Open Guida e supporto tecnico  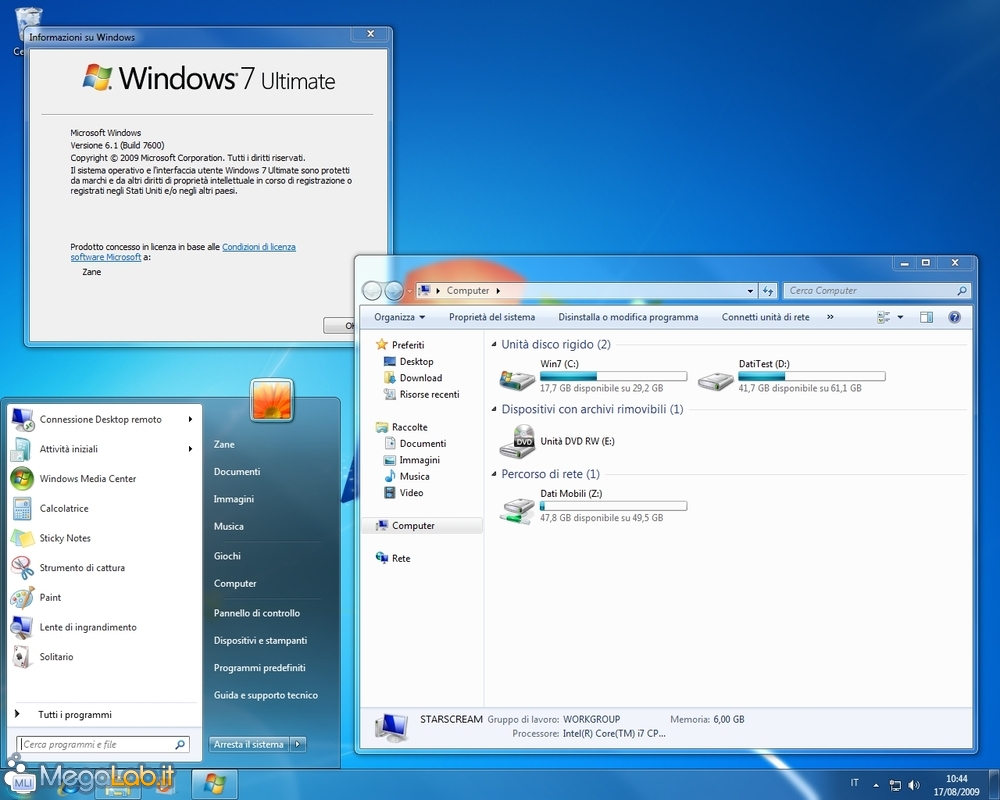tap(265, 695)
